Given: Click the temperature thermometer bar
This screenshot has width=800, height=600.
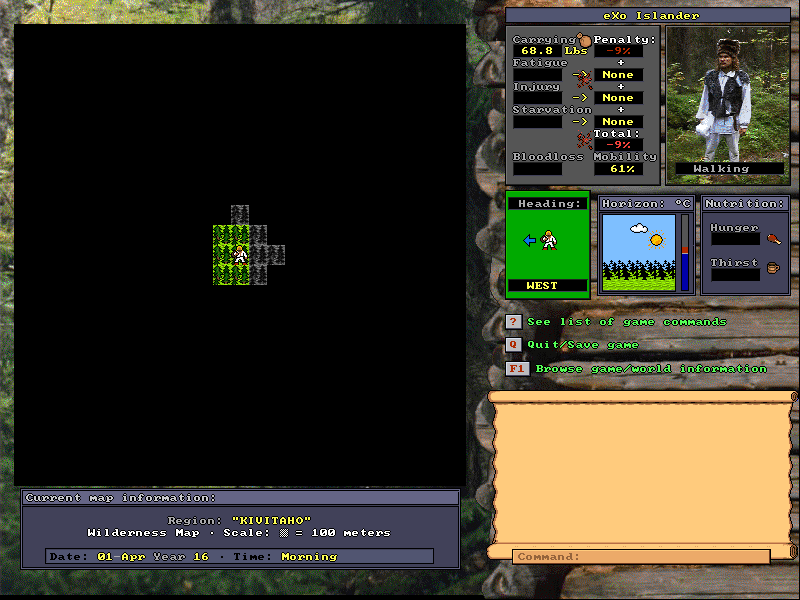Looking at the screenshot, I should [685, 253].
